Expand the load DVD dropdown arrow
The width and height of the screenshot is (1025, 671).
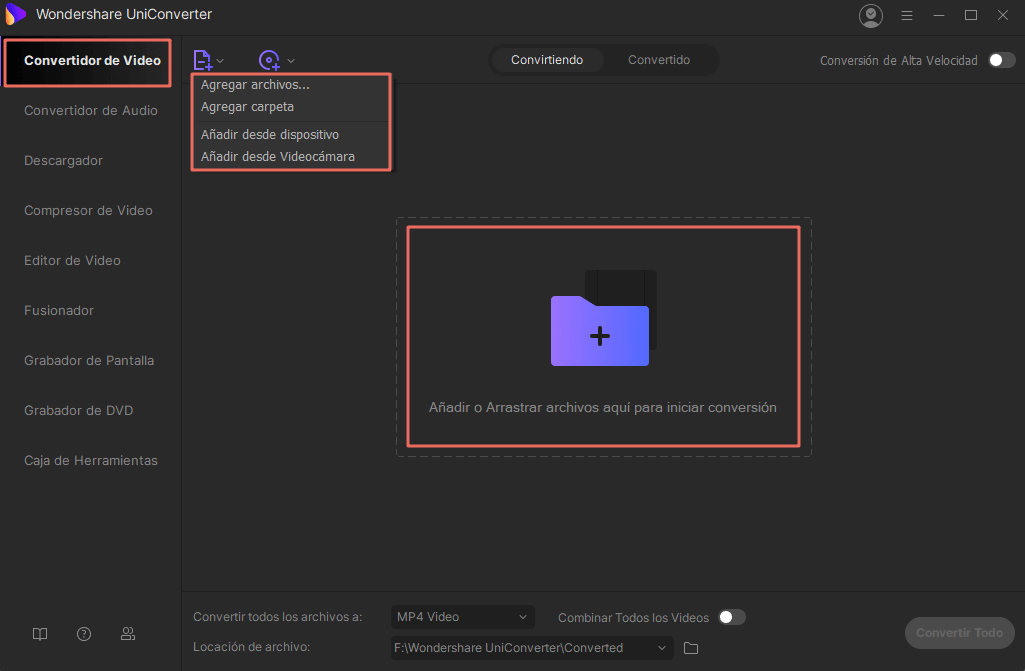291,61
